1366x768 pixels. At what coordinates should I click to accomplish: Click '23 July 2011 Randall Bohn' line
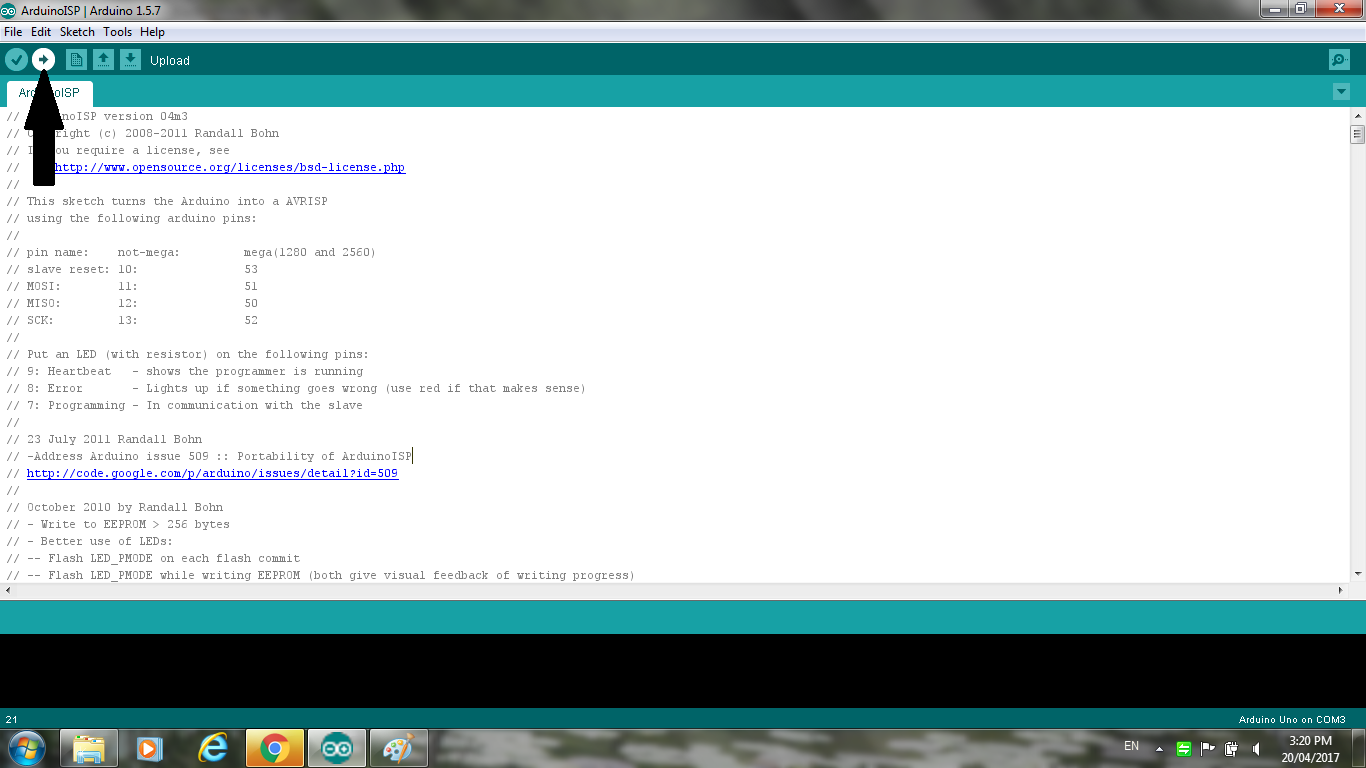point(104,439)
